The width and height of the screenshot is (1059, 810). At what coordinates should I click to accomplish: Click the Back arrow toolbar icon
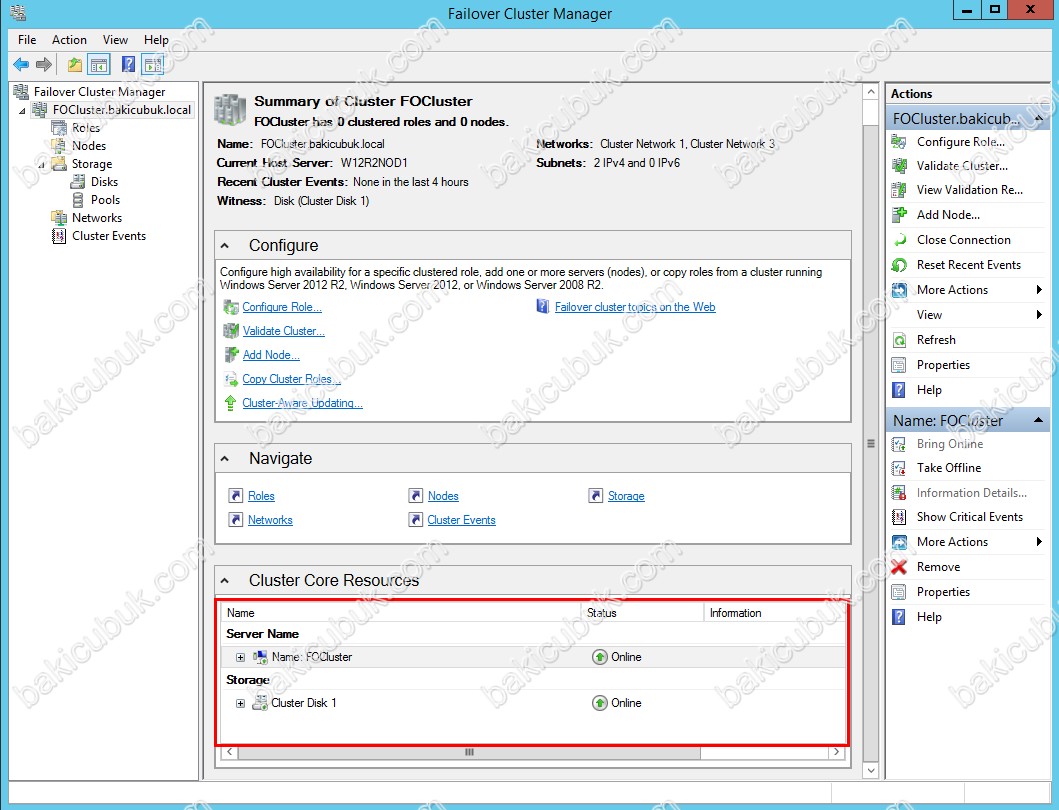pyautogui.click(x=21, y=65)
